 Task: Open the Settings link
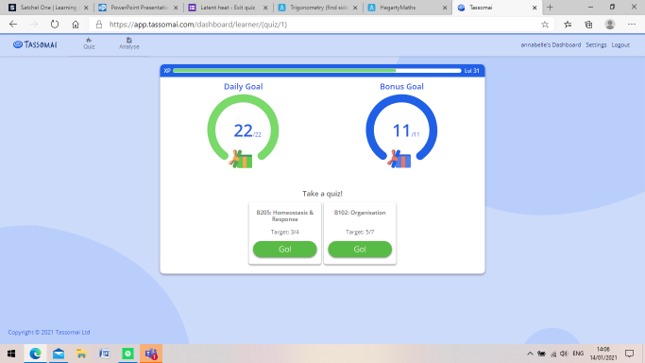(x=596, y=44)
